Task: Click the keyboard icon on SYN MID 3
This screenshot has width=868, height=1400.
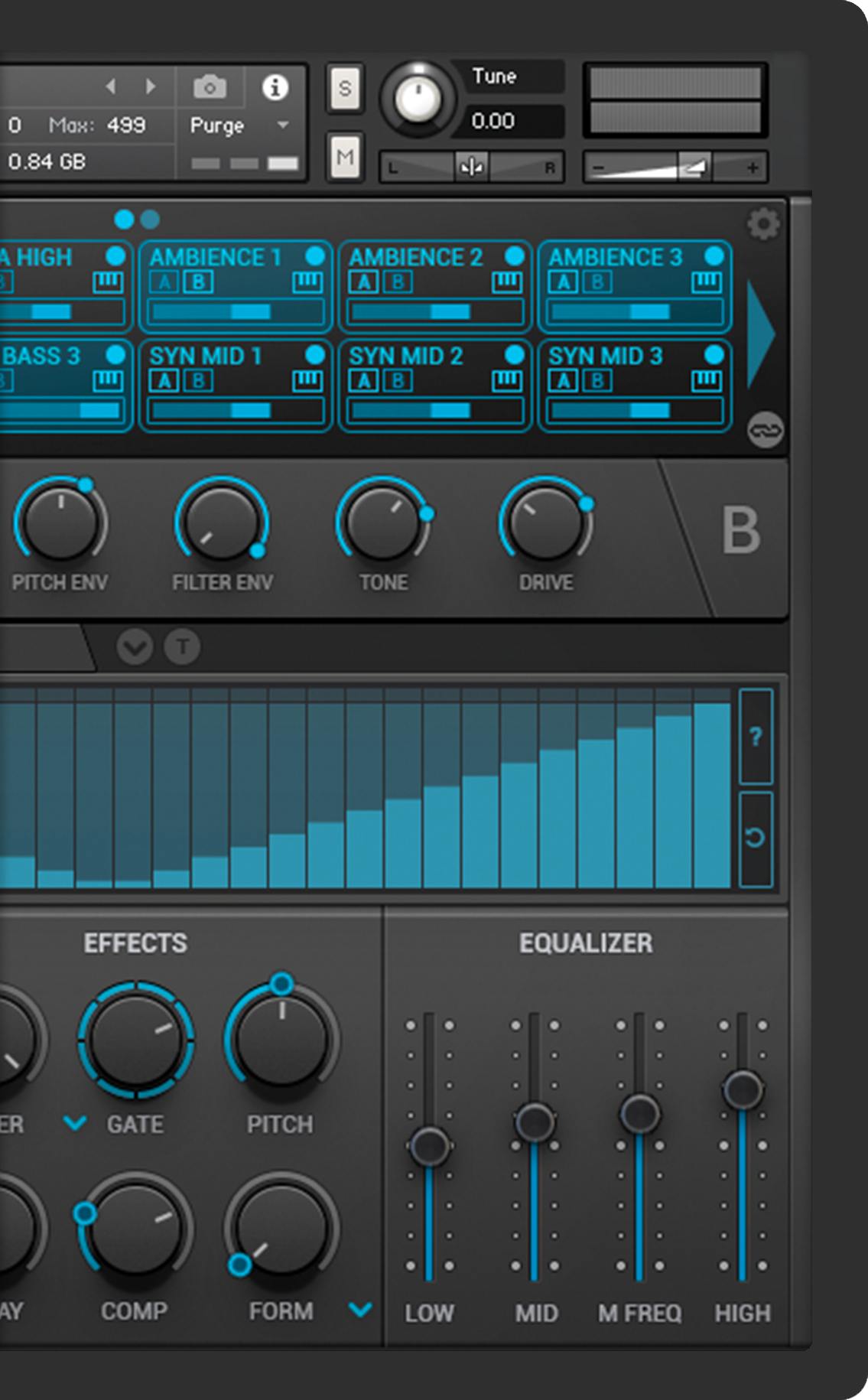Action: coord(707,380)
